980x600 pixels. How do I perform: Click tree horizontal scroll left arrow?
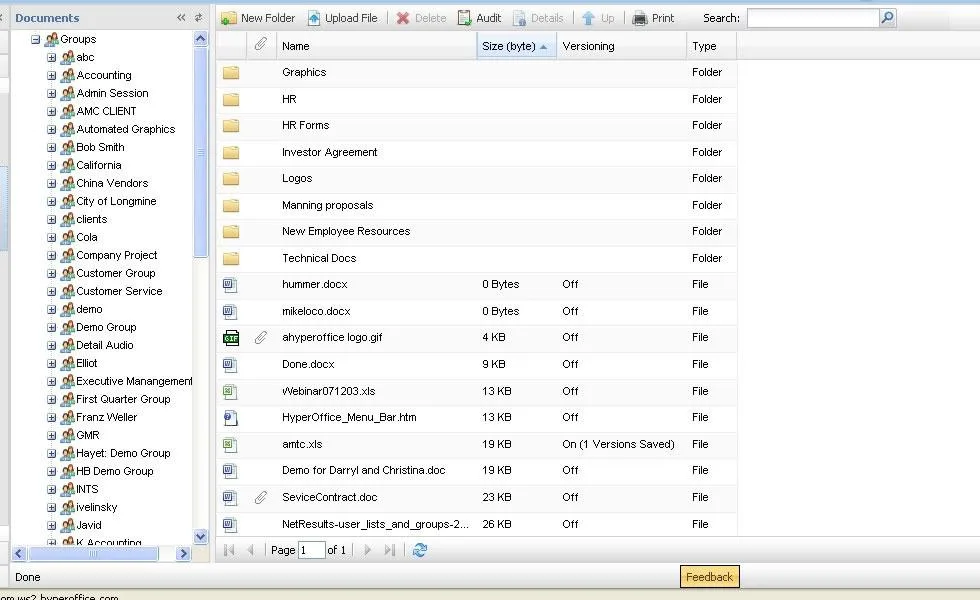[x=18, y=553]
